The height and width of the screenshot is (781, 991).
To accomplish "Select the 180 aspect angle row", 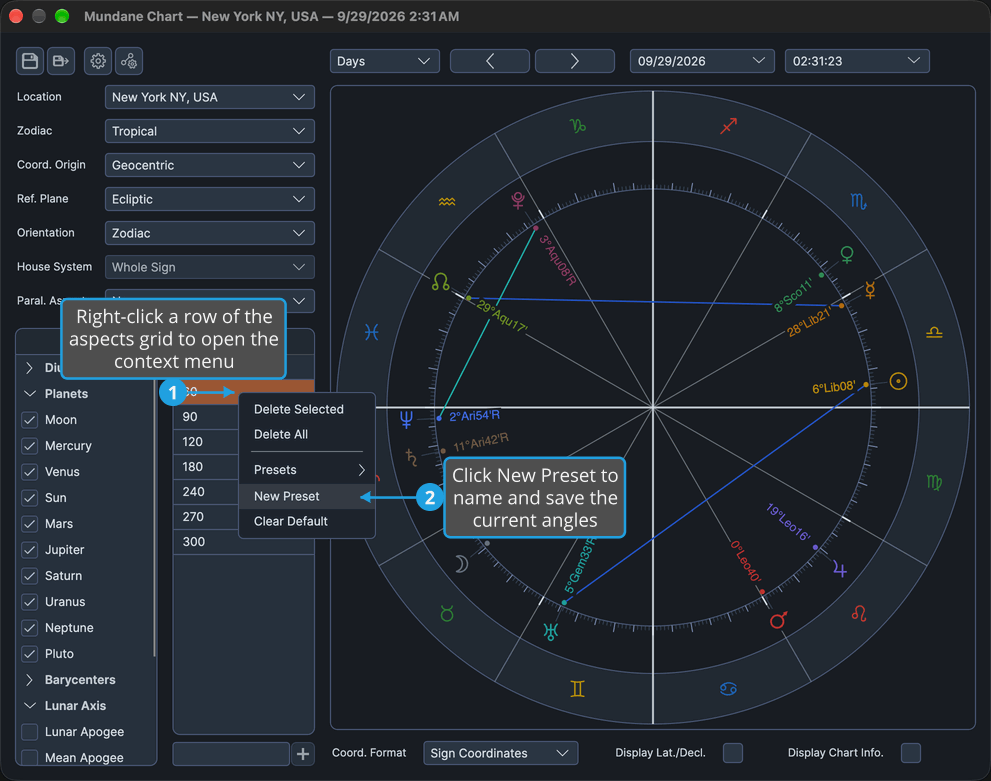I will click(x=207, y=467).
